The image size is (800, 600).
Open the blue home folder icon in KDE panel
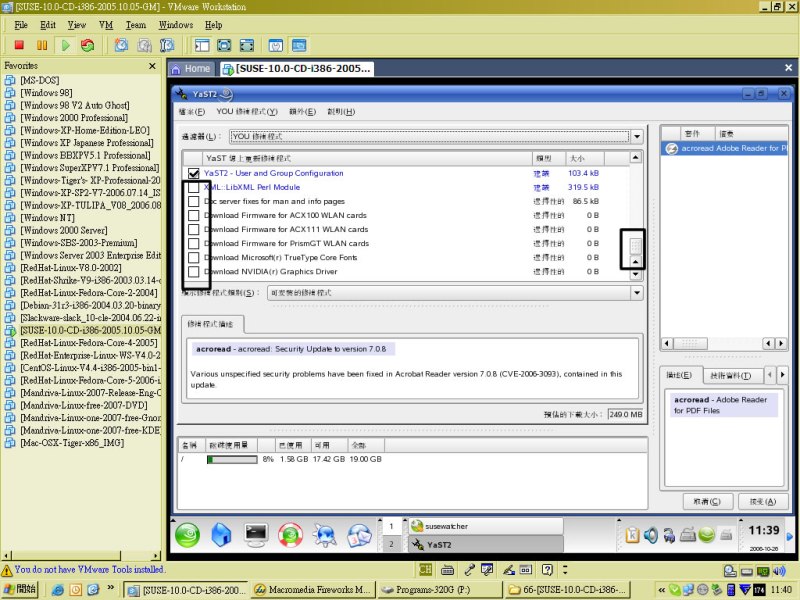pyautogui.click(x=221, y=535)
